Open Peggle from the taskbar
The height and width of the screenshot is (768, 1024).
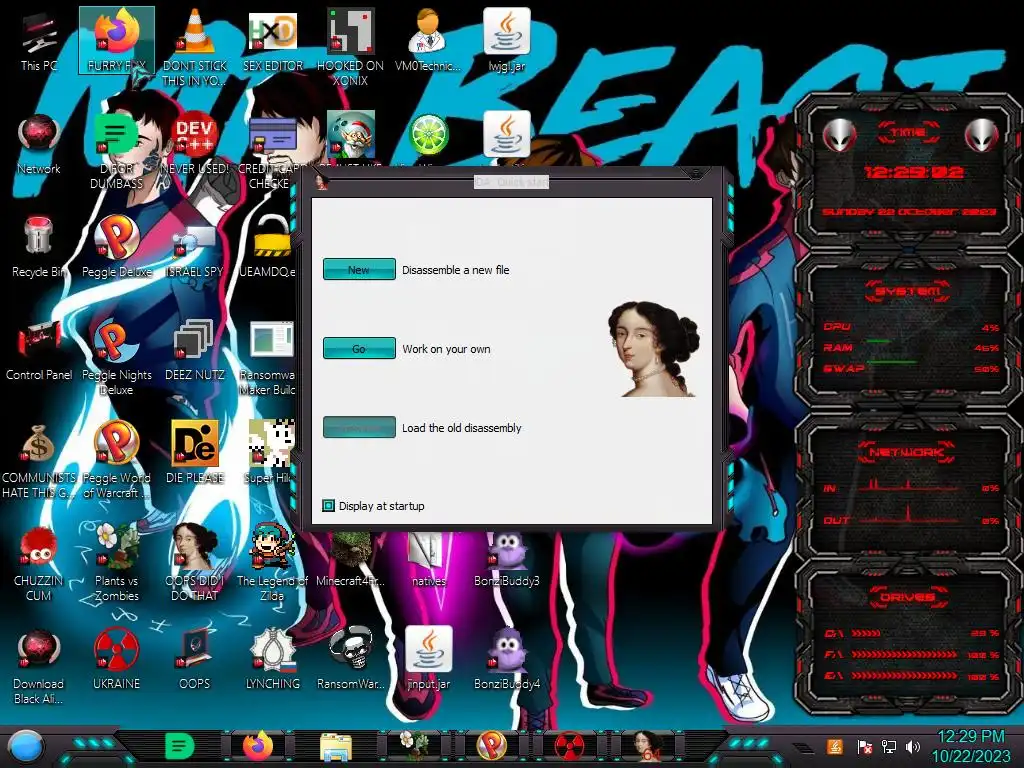(492, 746)
